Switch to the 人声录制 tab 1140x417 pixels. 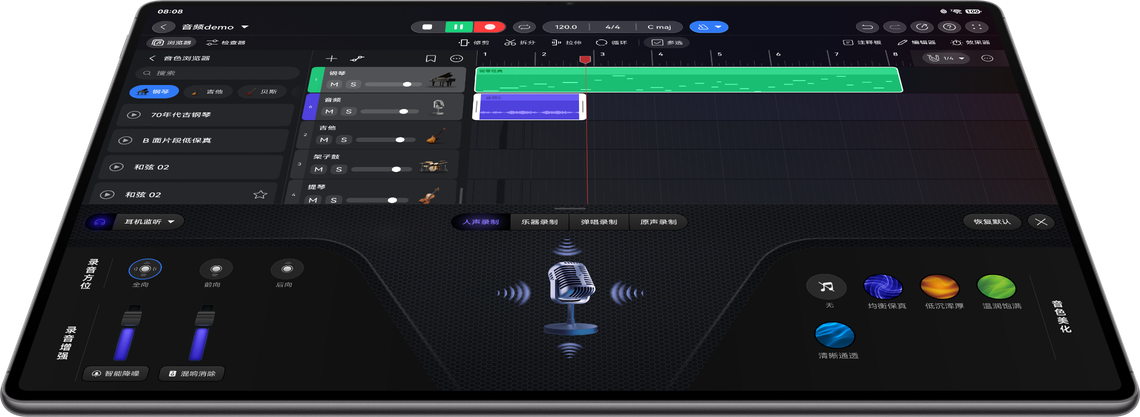pyautogui.click(x=481, y=222)
